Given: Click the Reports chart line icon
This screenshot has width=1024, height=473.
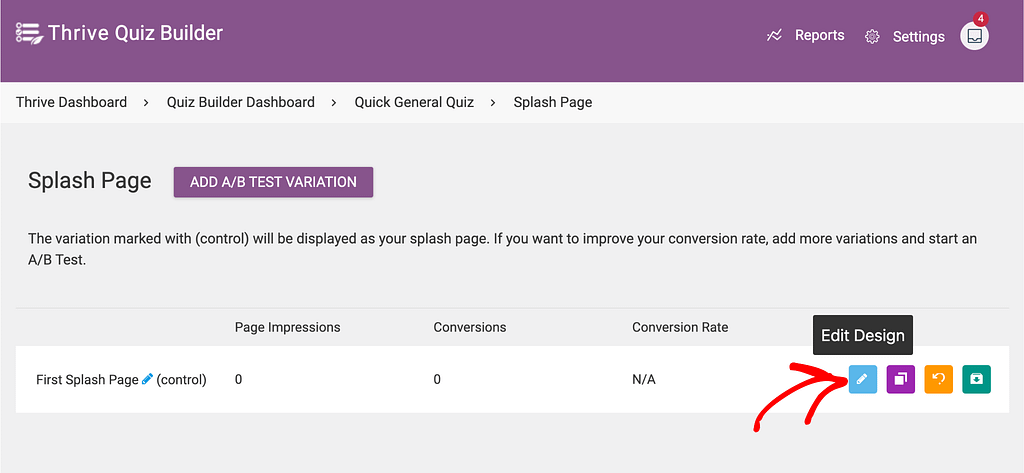Looking at the screenshot, I should click(774, 35).
